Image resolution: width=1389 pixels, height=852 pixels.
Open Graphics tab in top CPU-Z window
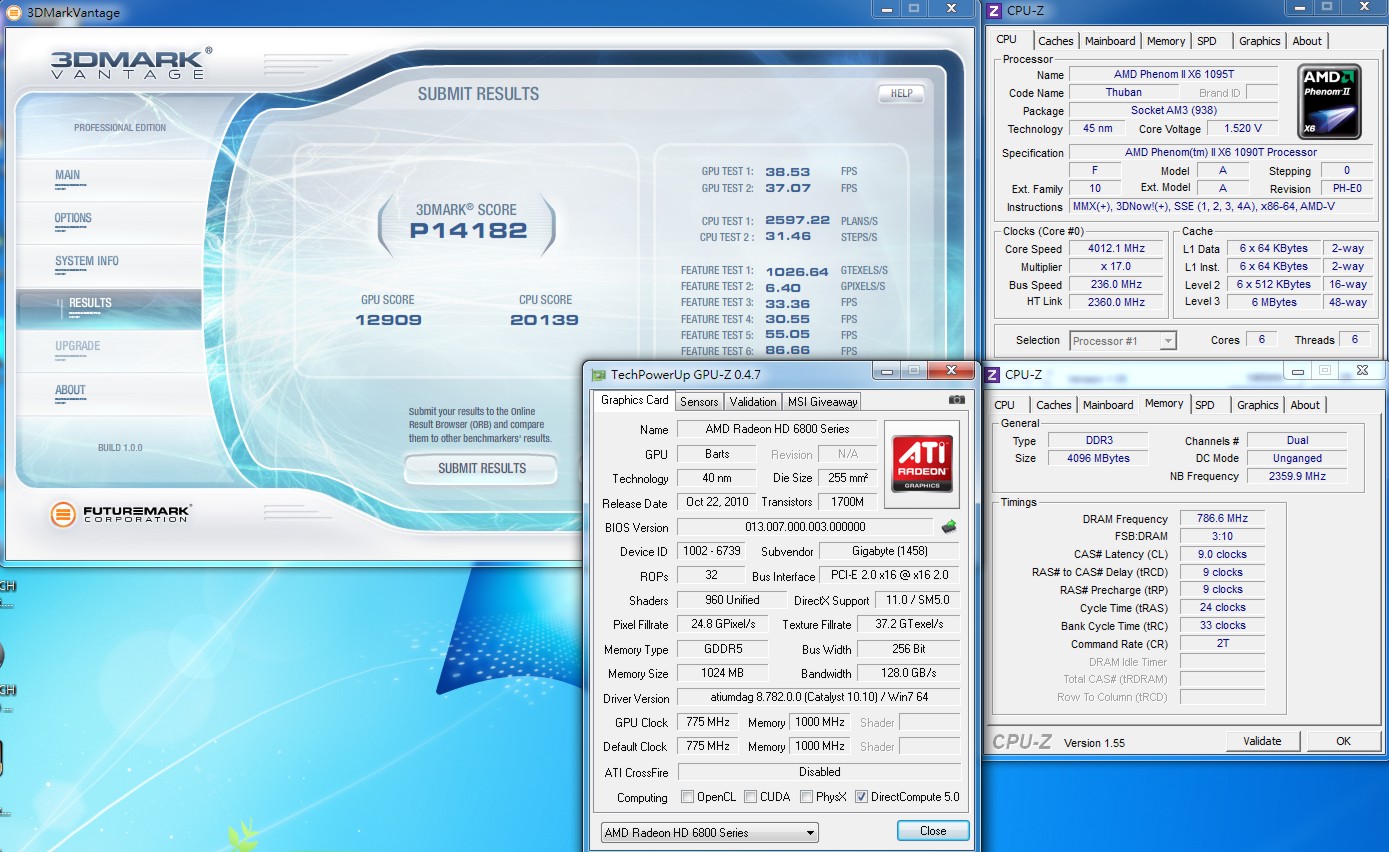click(1259, 41)
